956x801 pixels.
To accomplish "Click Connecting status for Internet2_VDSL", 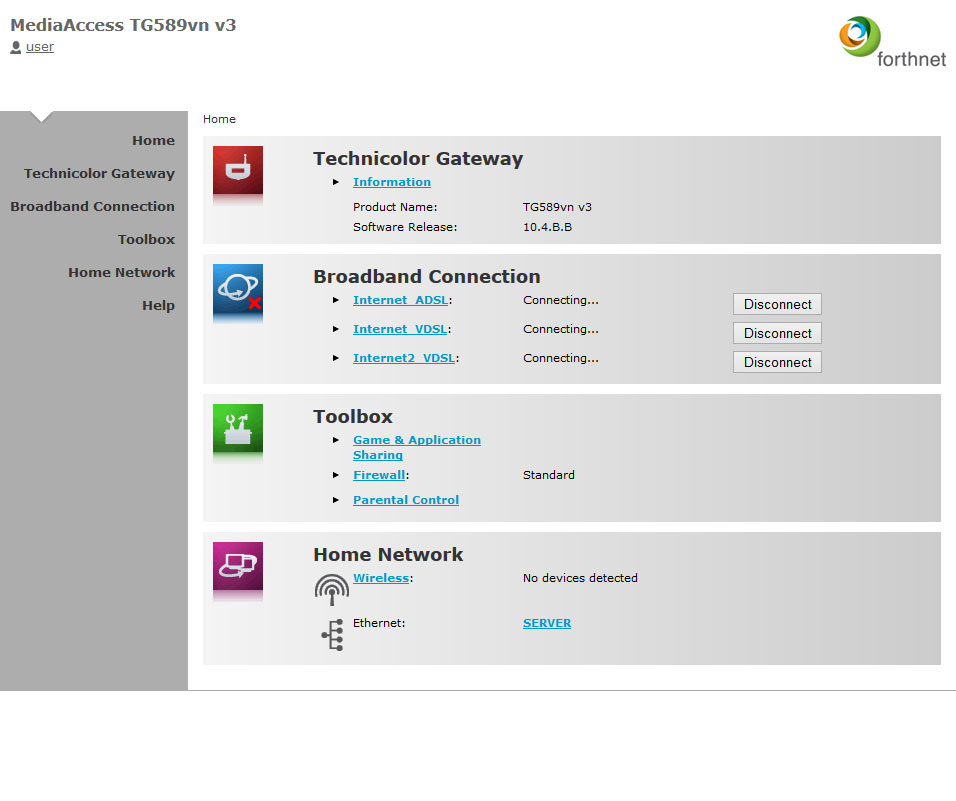I will coord(561,358).
